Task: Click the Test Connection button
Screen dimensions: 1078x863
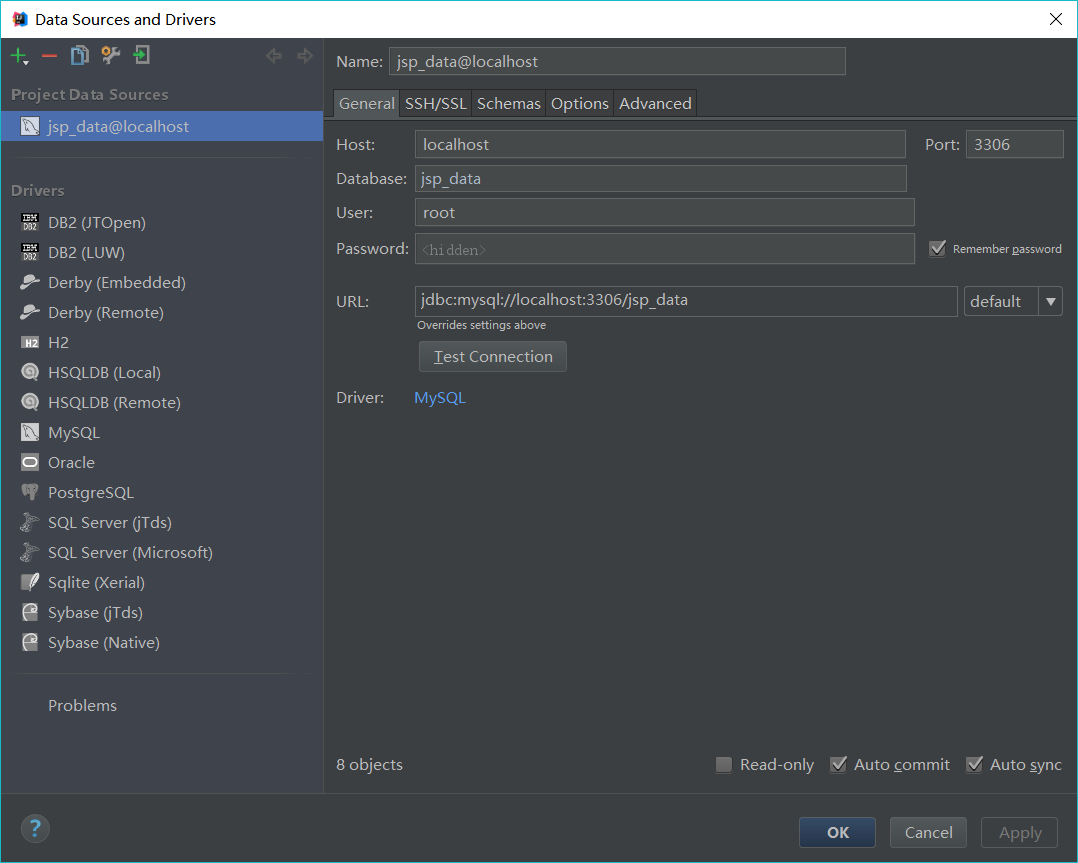Action: [493, 357]
